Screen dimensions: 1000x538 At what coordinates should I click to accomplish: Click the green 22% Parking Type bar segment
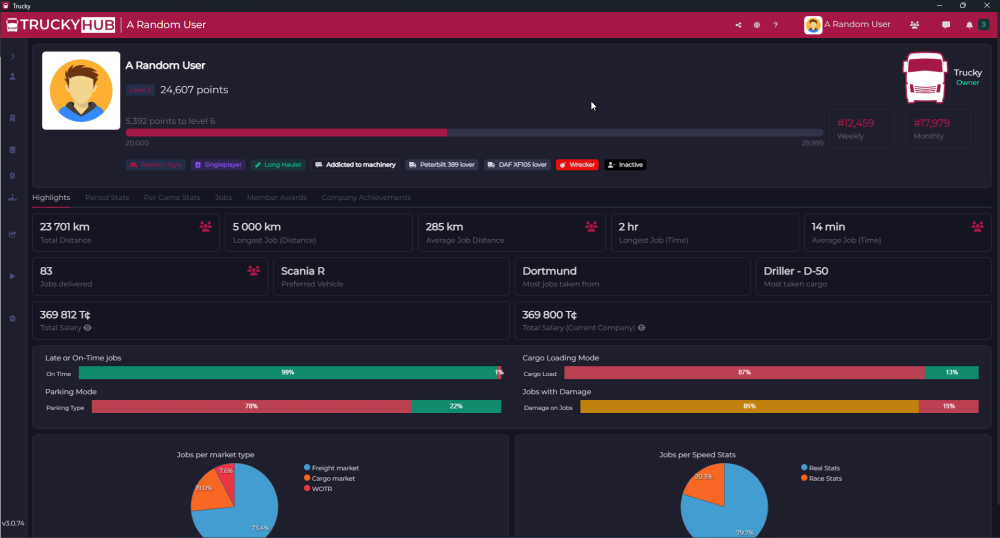(x=456, y=407)
